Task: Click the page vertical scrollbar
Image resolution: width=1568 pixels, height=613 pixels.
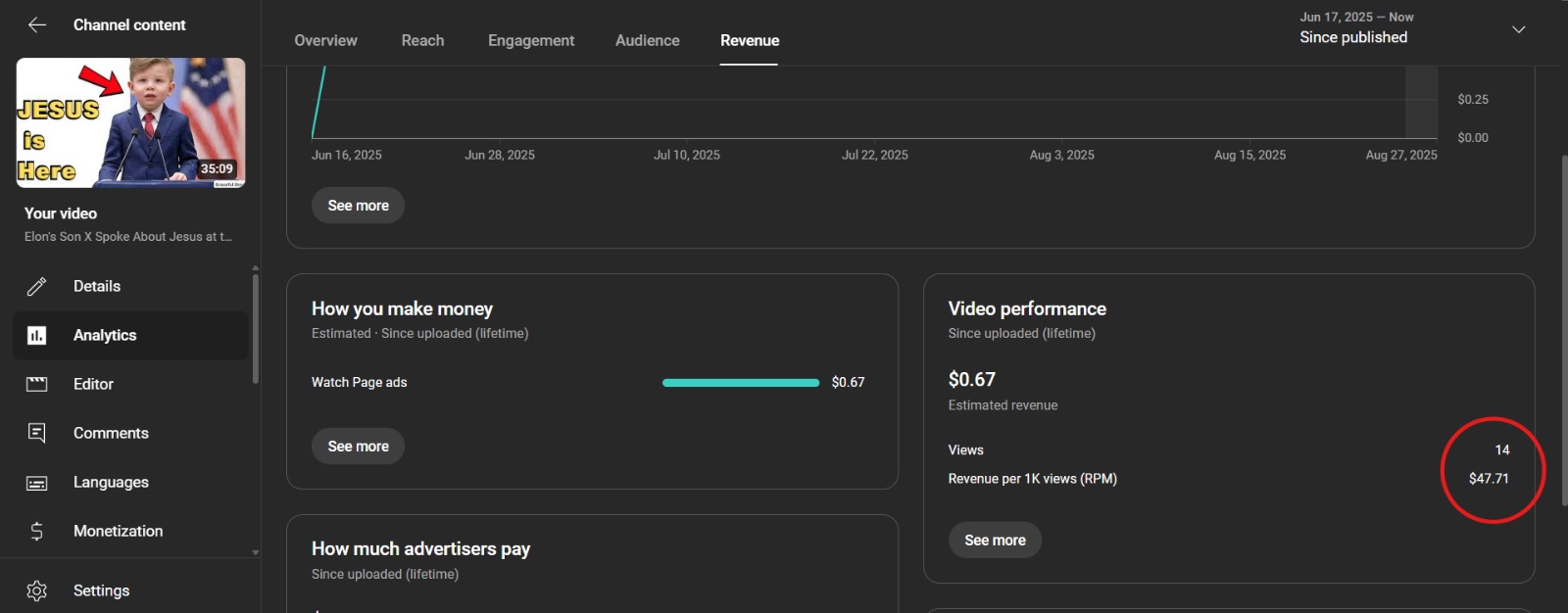Action: click(x=1564, y=329)
